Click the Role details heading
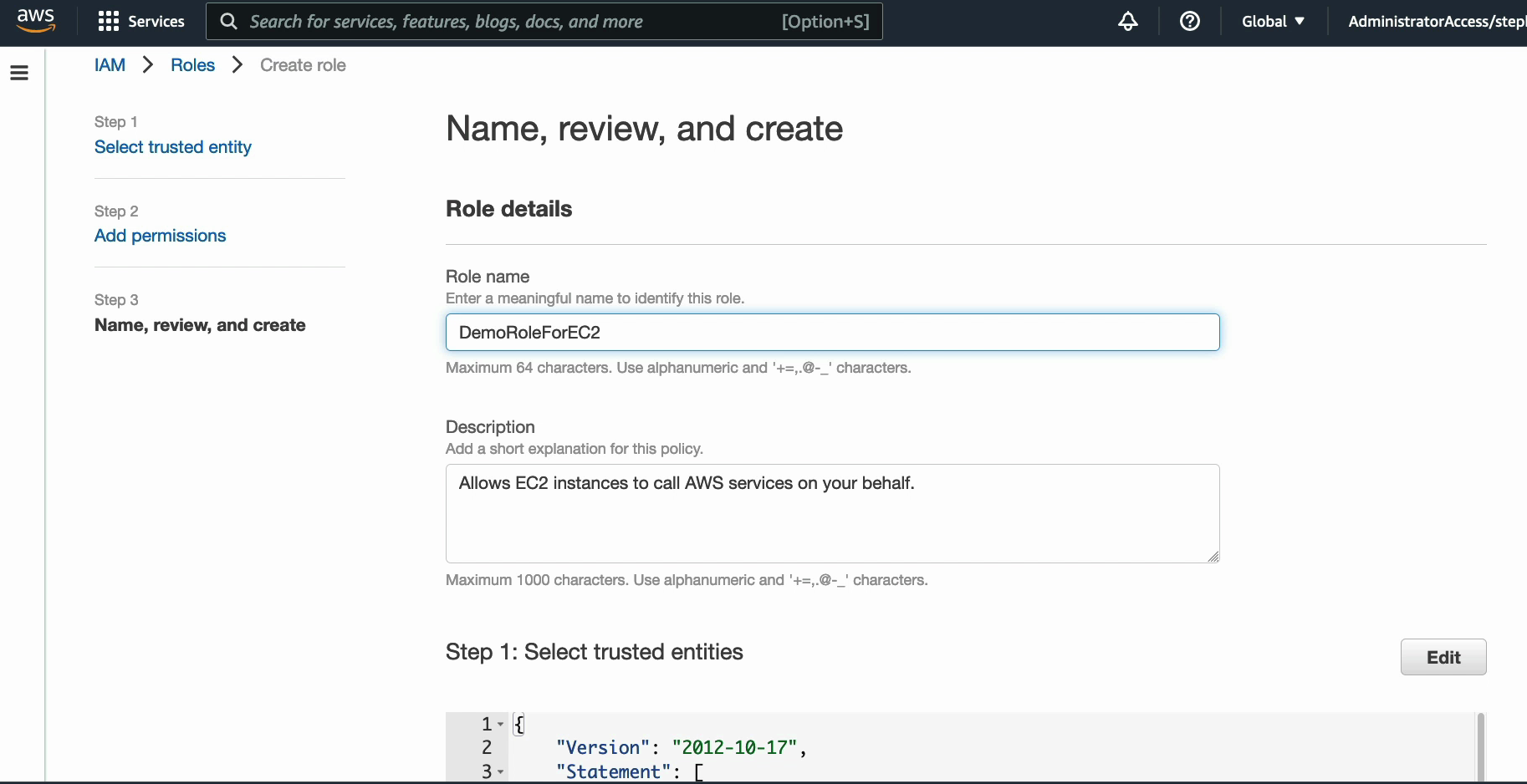 (x=508, y=209)
